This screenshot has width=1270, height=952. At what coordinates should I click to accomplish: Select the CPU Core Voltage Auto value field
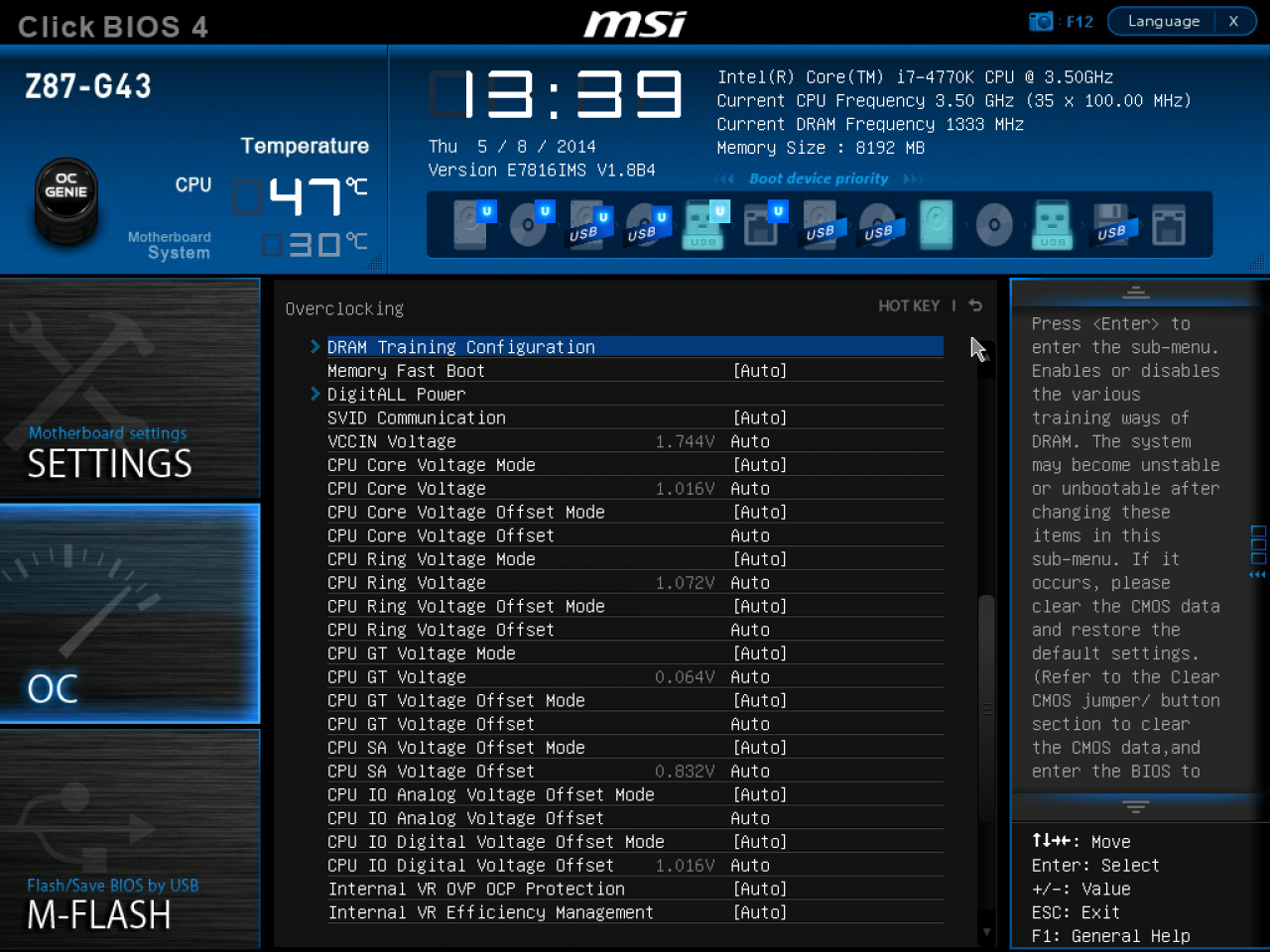[750, 489]
